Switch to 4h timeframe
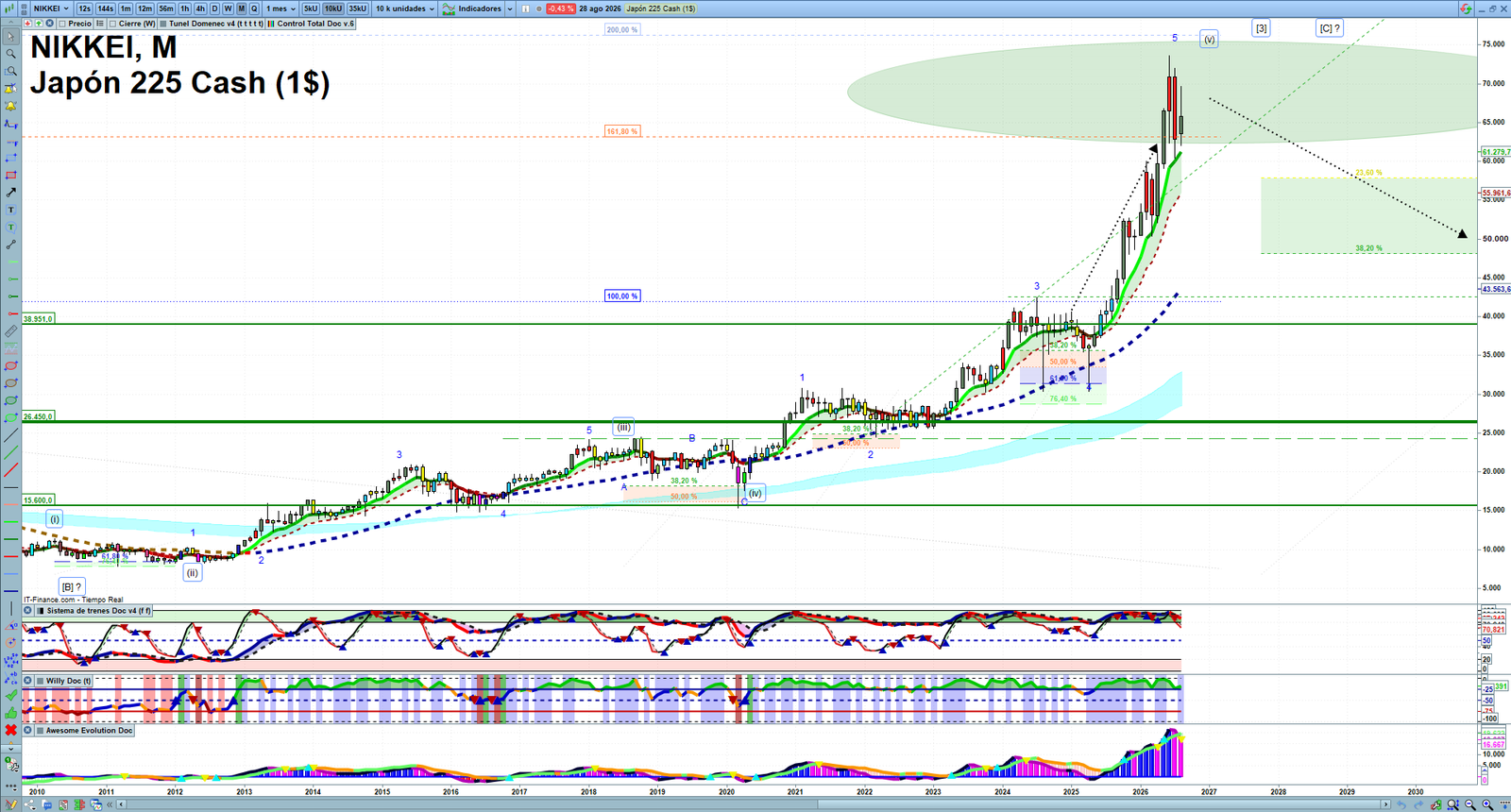This screenshot has width=1511, height=812. [x=200, y=8]
